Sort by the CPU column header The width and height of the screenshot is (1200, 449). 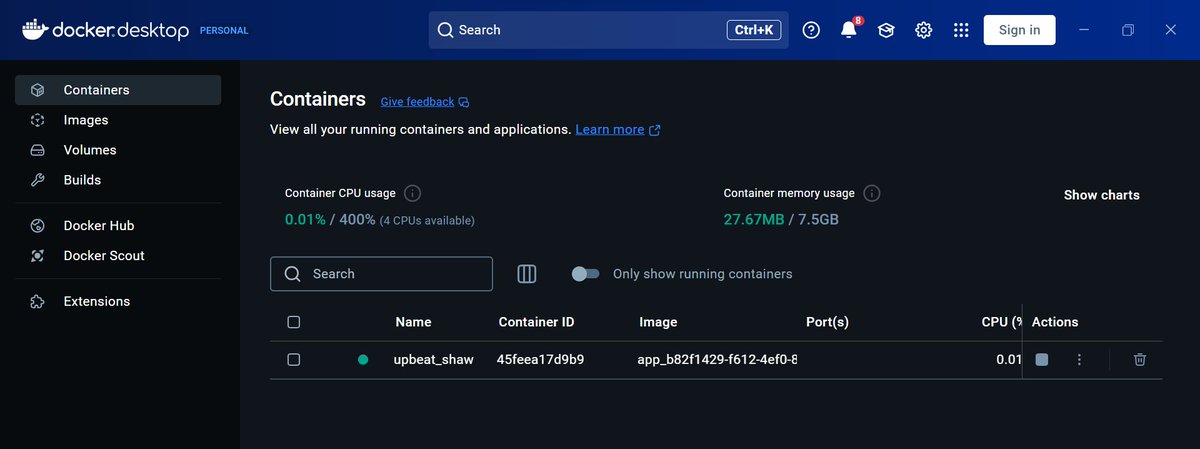(1001, 322)
